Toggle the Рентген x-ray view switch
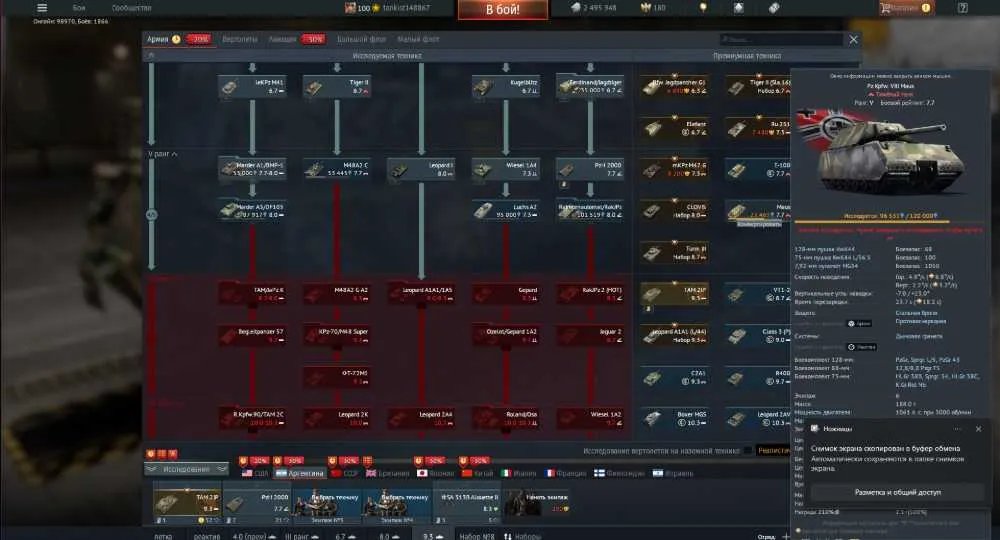The width and height of the screenshot is (1000, 540). tap(861, 347)
